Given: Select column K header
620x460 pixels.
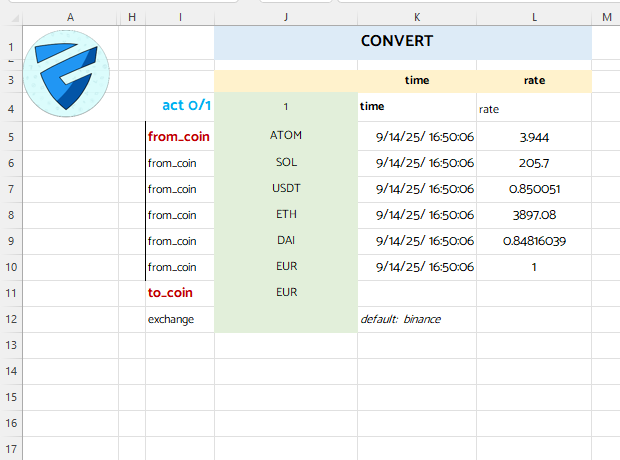Looking at the screenshot, I should (416, 16).
